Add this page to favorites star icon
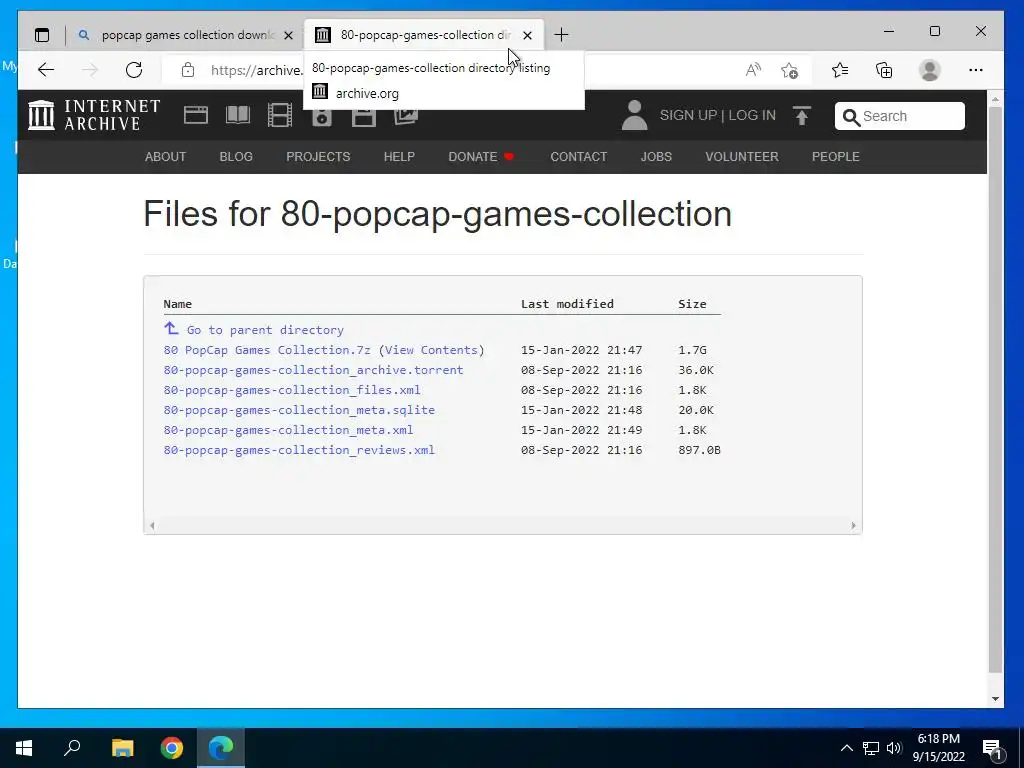Screen dimensions: 1024x768 [790, 70]
